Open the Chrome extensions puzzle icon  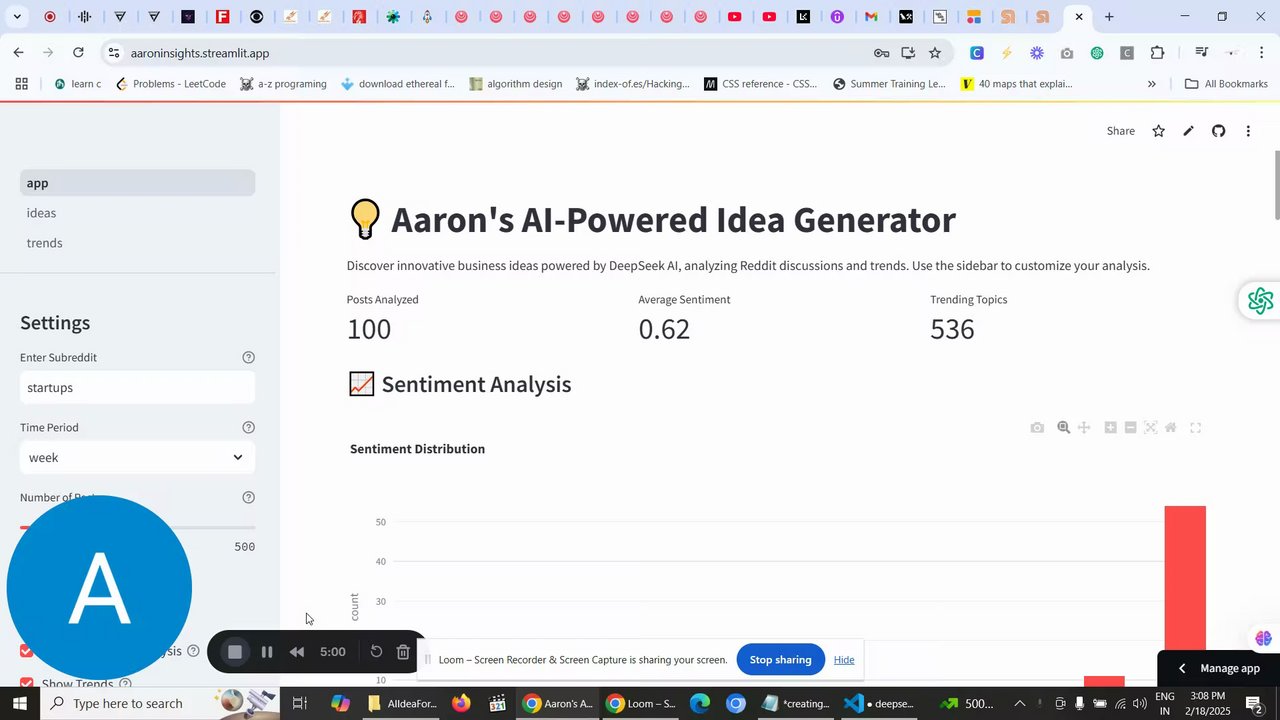coord(1157,53)
